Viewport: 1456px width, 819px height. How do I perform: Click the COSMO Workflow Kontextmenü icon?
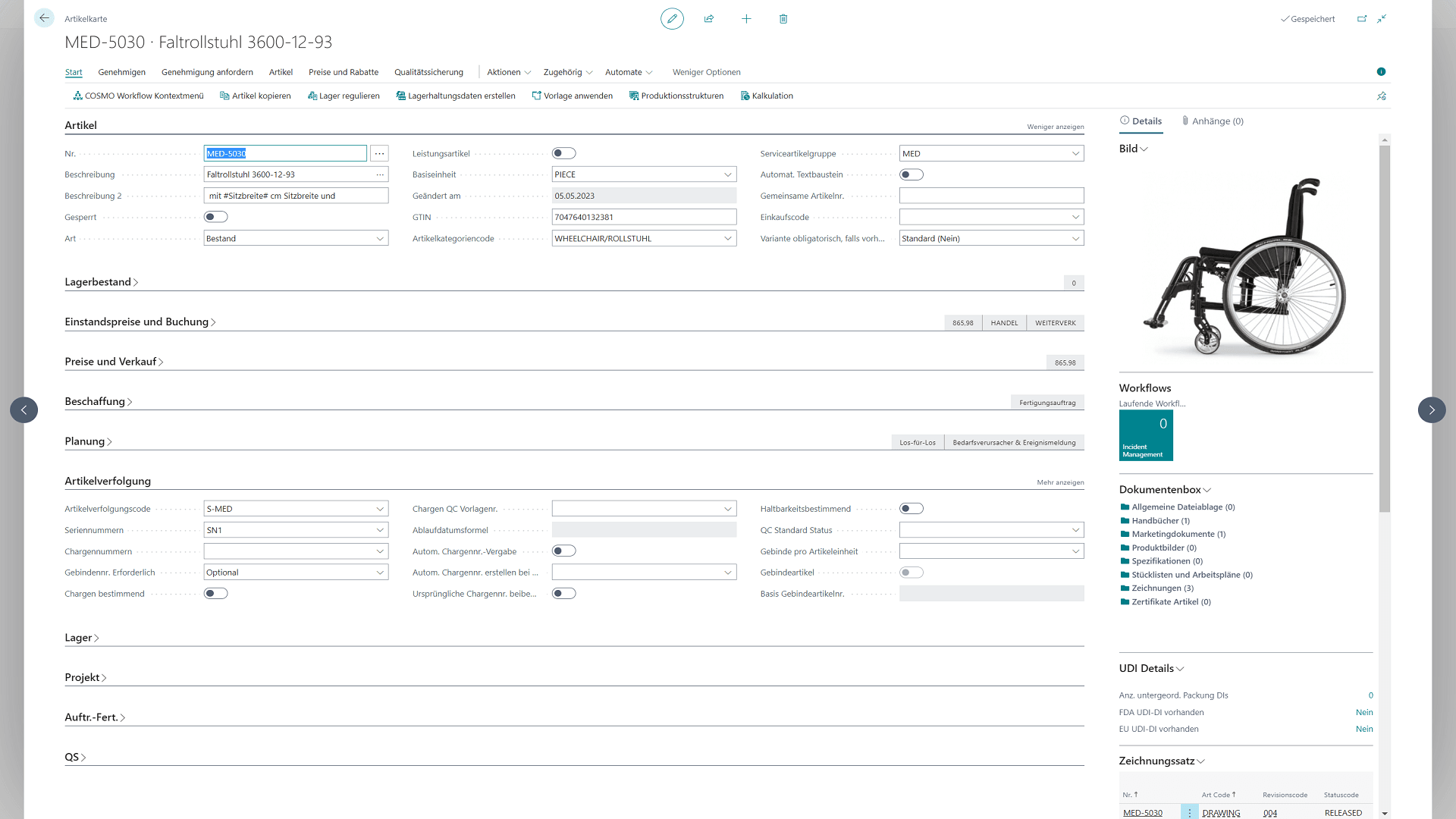77,95
